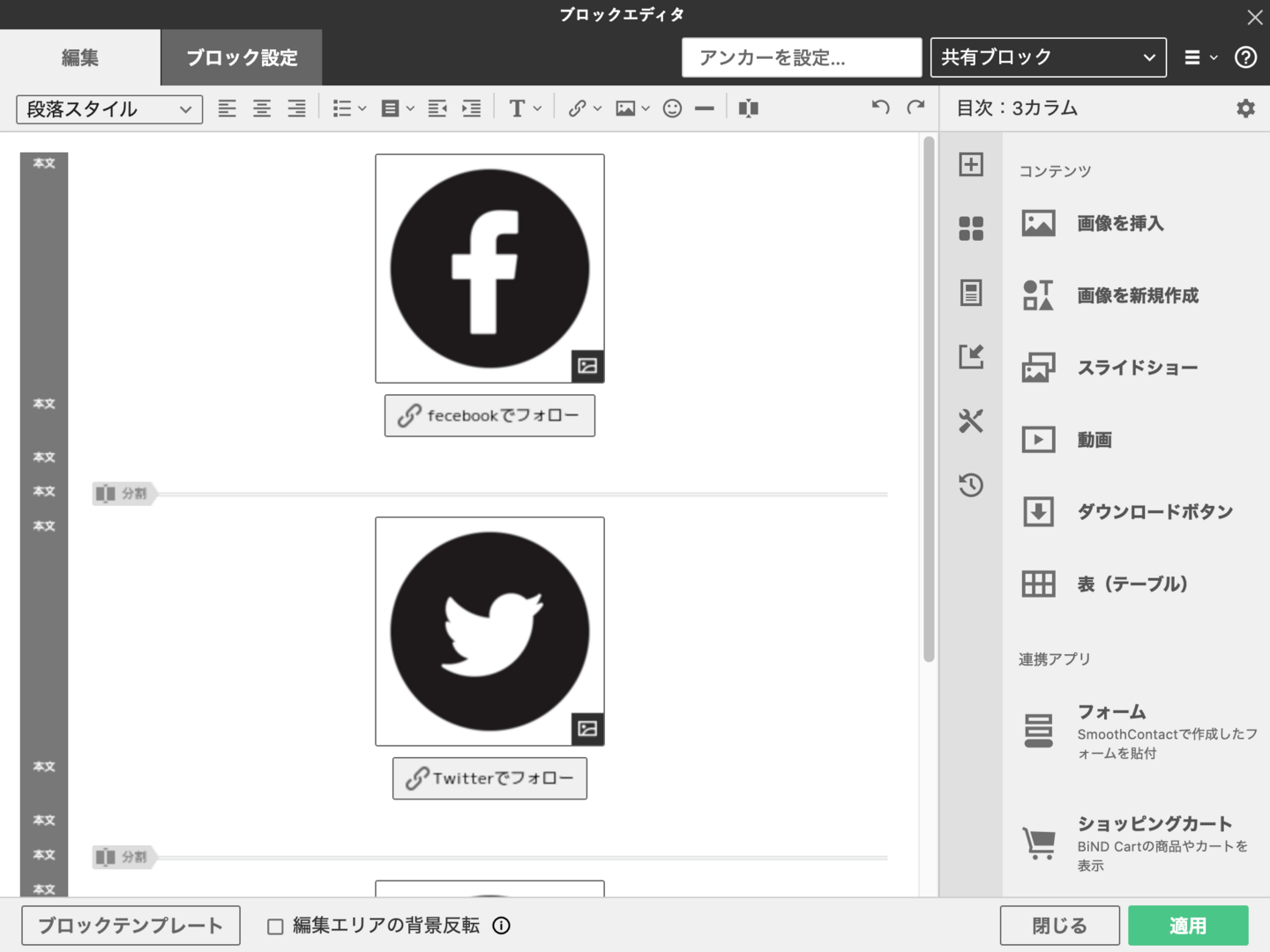This screenshot has width=1270, height=952.
Task: Click Twitterでフォロー link button
Action: 489,778
